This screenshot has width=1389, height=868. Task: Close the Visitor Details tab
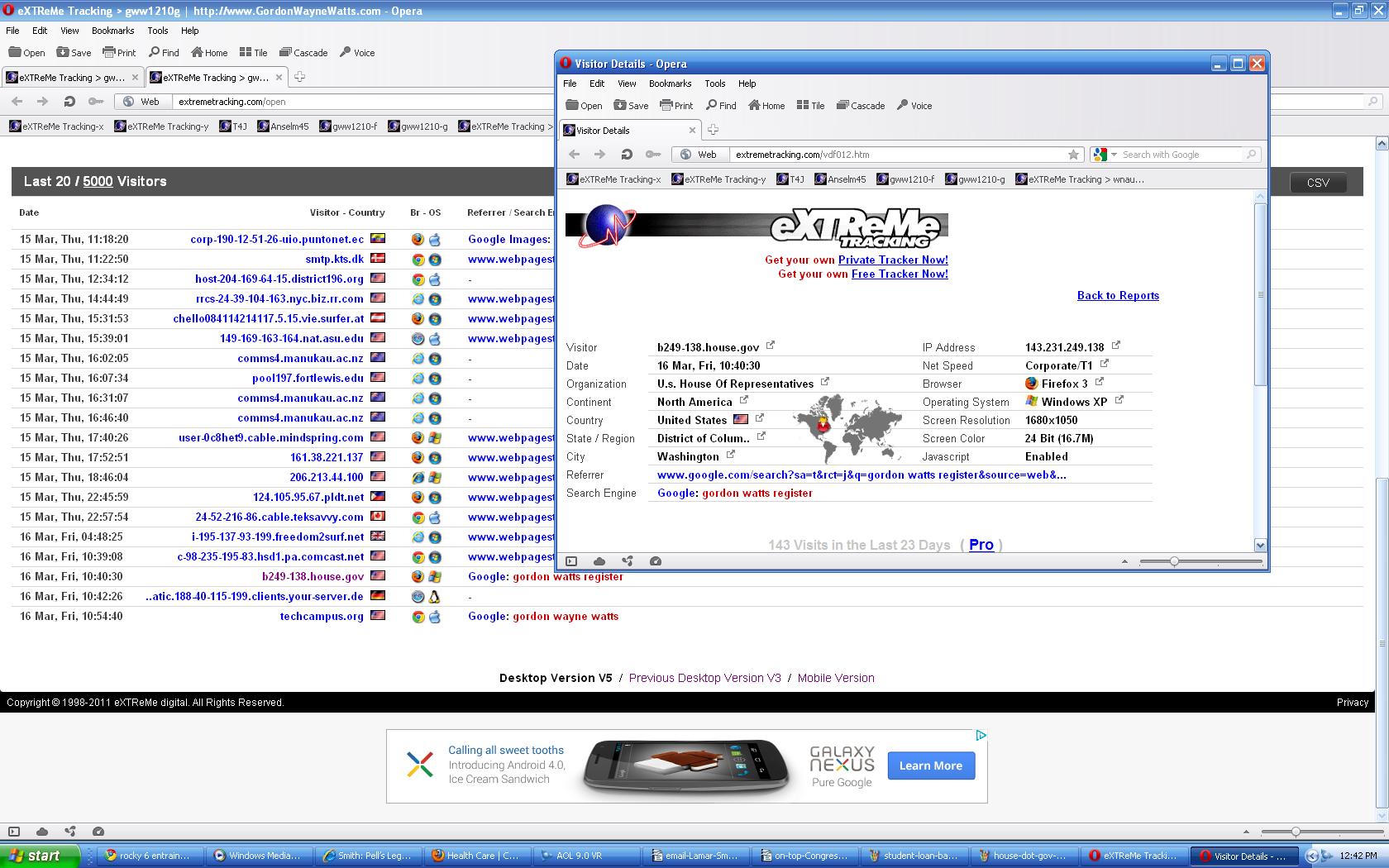click(x=693, y=130)
